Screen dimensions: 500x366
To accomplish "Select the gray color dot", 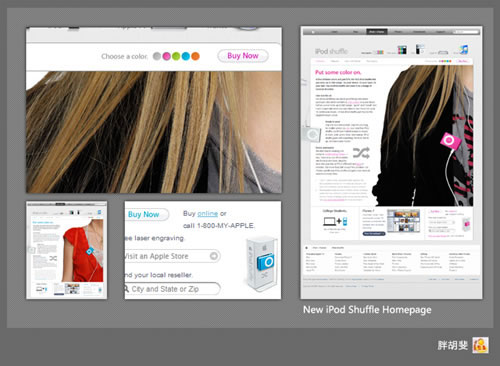I will pos(157,56).
